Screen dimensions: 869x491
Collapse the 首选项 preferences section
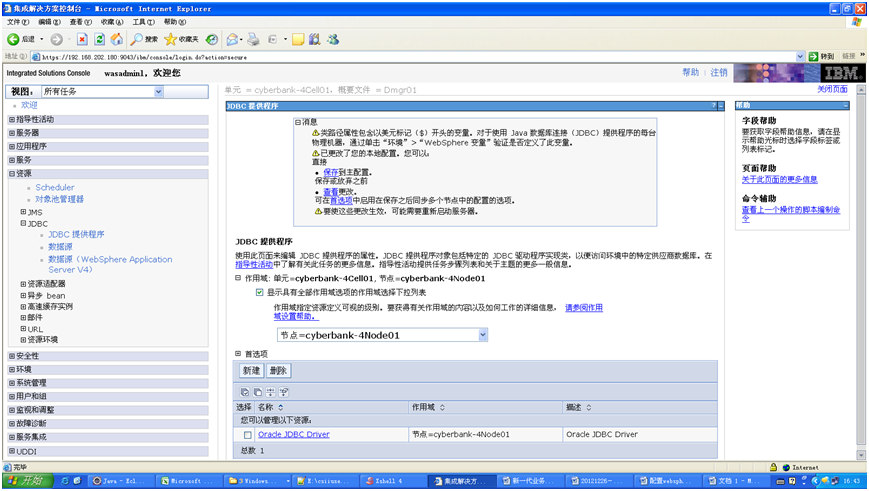(x=238, y=354)
